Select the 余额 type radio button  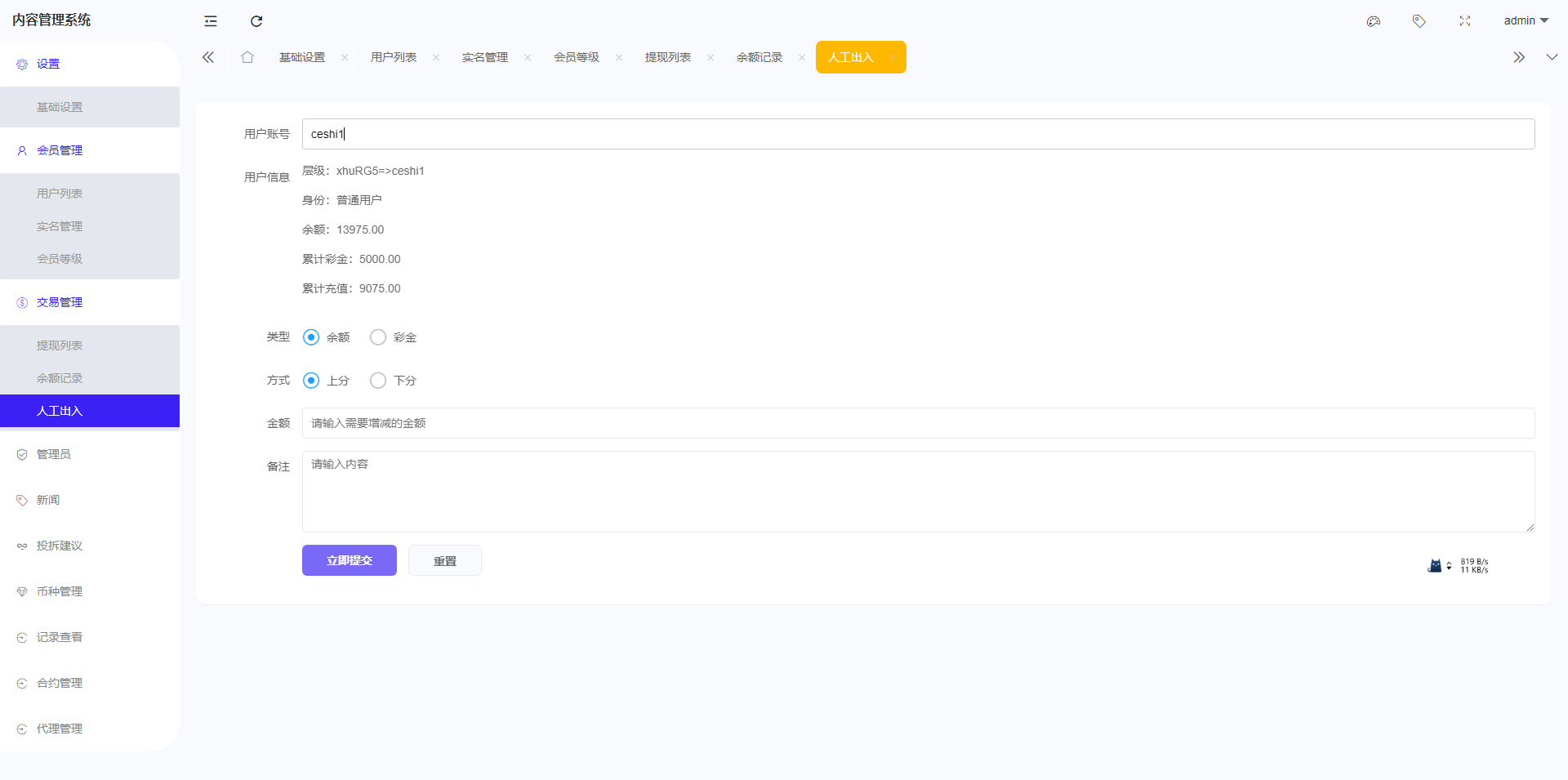point(311,337)
